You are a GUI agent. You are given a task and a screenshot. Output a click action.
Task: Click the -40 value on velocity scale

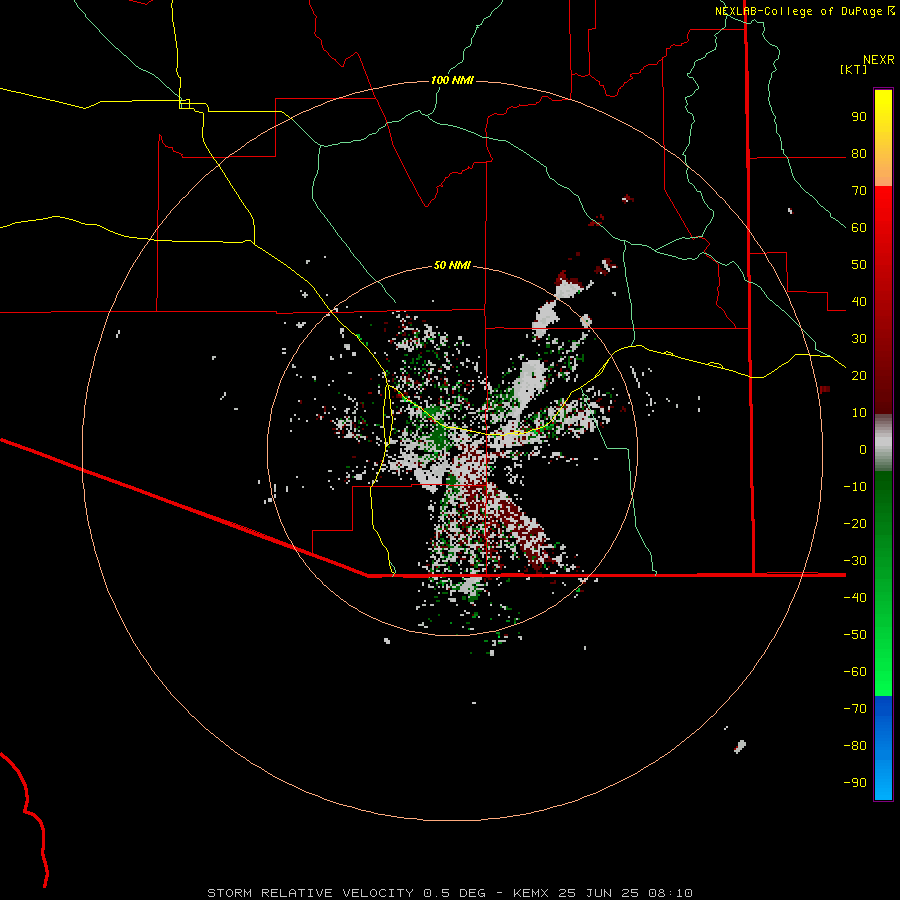point(855,598)
